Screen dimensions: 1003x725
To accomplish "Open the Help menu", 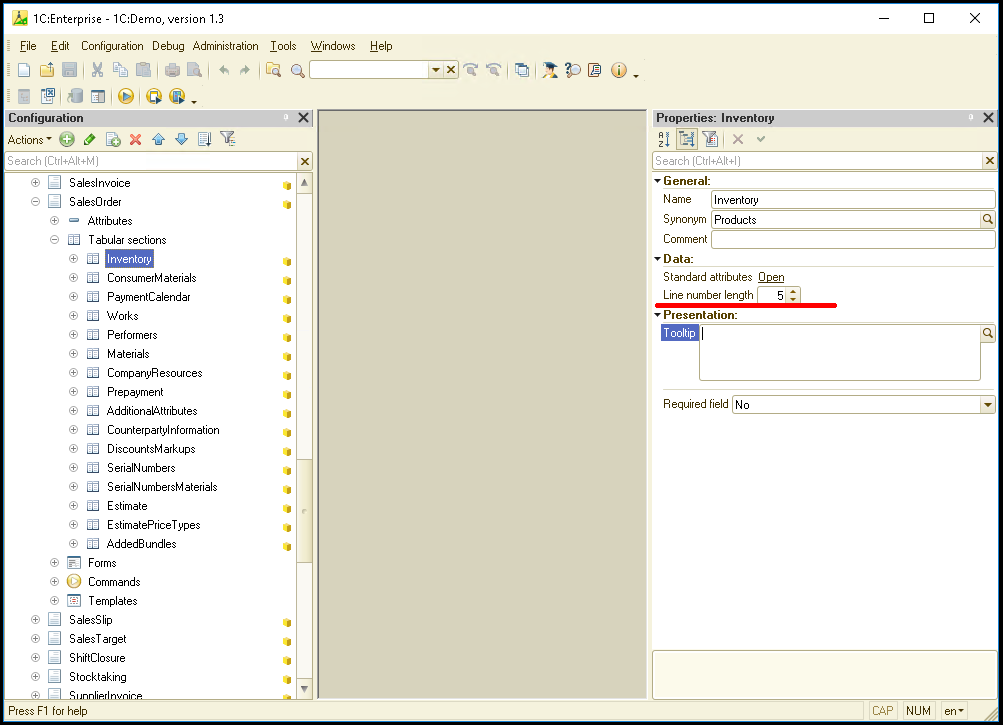I will (381, 46).
